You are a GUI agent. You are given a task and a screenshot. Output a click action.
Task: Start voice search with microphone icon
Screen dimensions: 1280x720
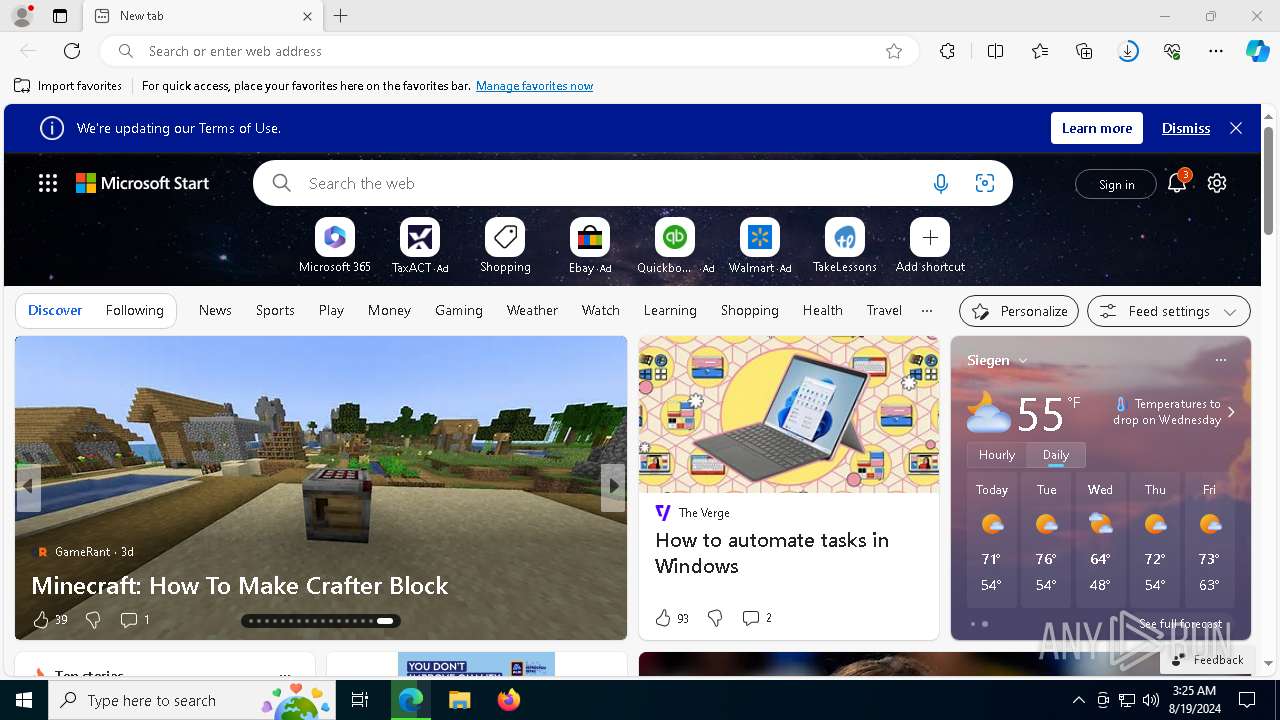940,183
